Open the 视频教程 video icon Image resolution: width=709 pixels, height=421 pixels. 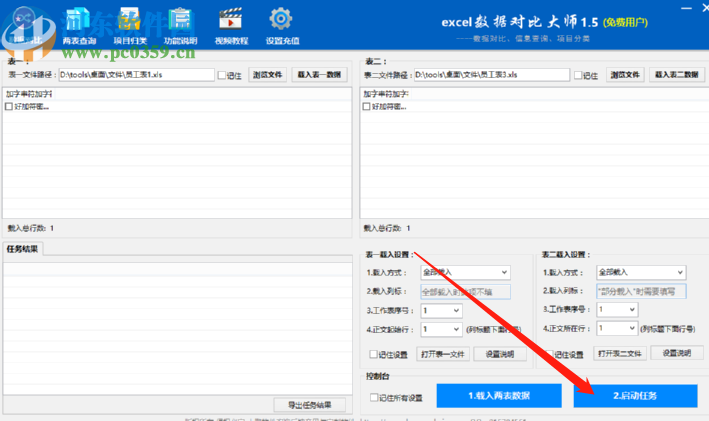[231, 26]
